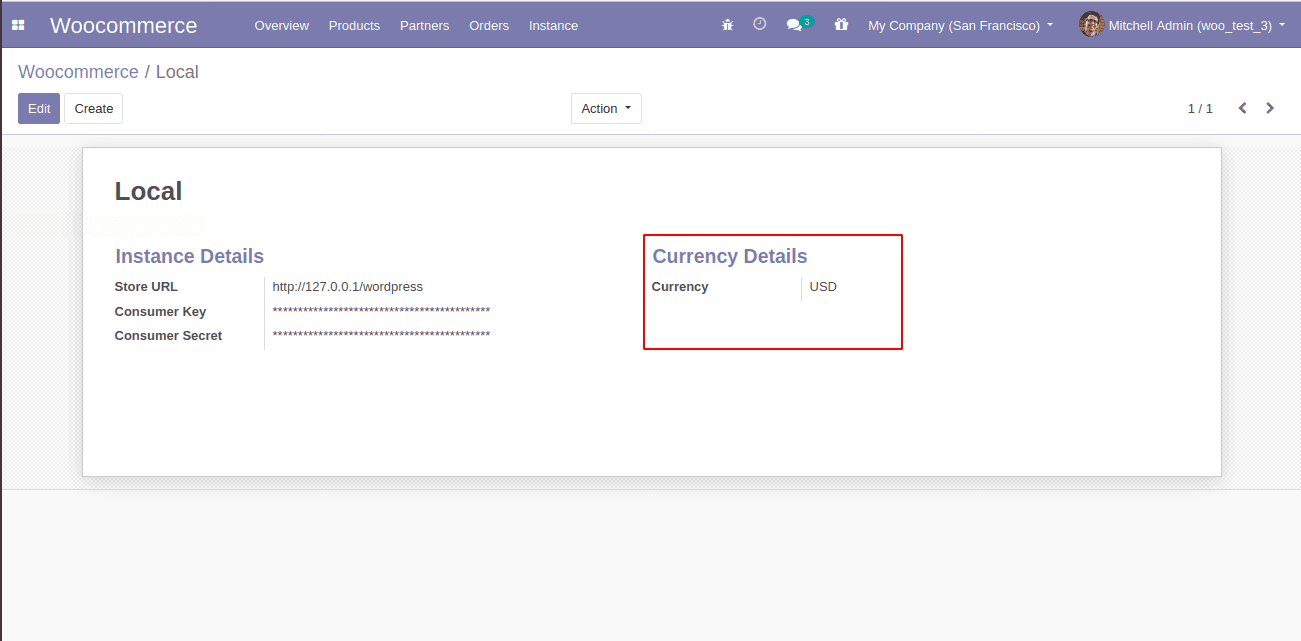This screenshot has width=1301, height=641.
Task: Click the Currency Details heading
Action: (x=730, y=256)
